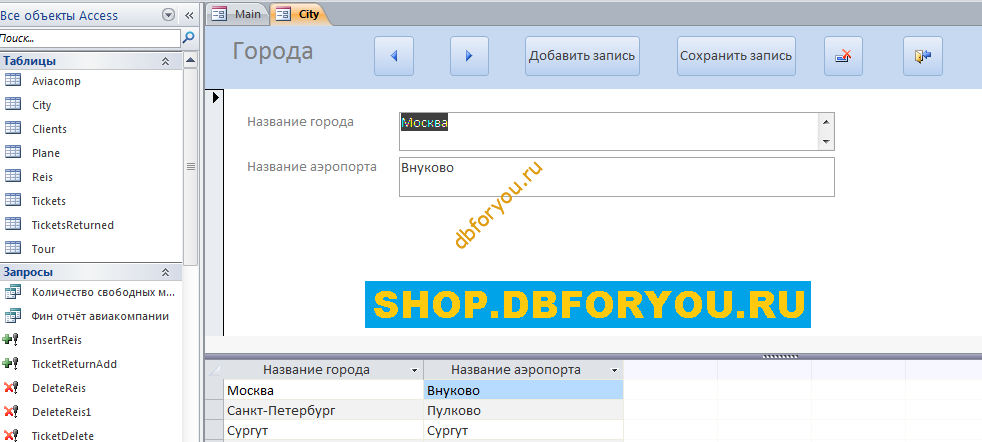The image size is (982, 442).
Task: Open 'Все объекты Access' category dropdown
Action: click(168, 16)
